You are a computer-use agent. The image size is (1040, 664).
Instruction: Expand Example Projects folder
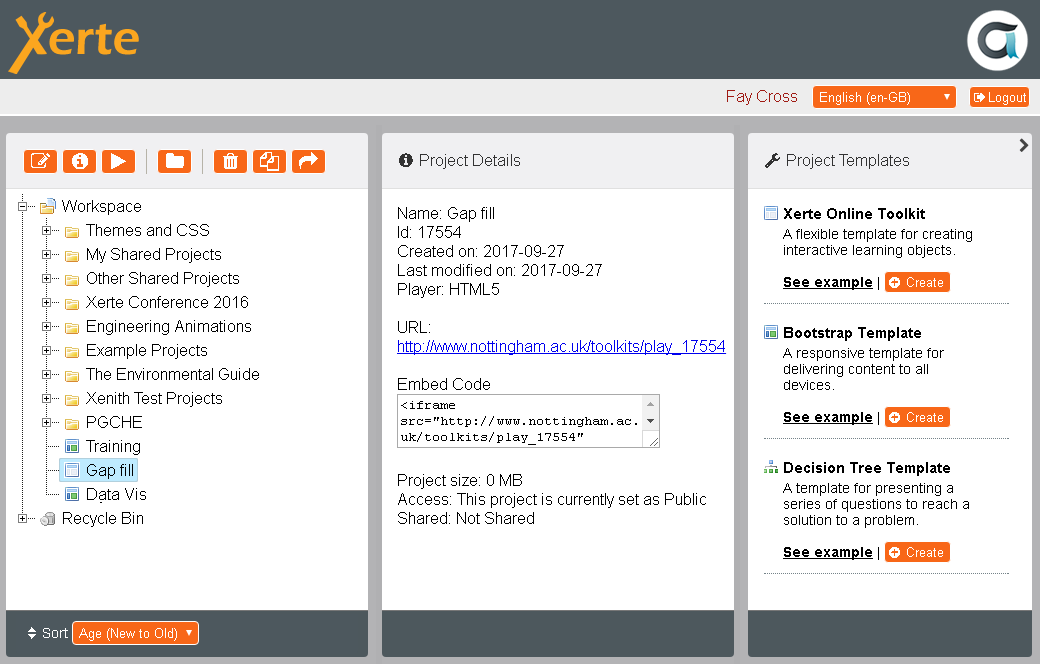[x=46, y=350]
